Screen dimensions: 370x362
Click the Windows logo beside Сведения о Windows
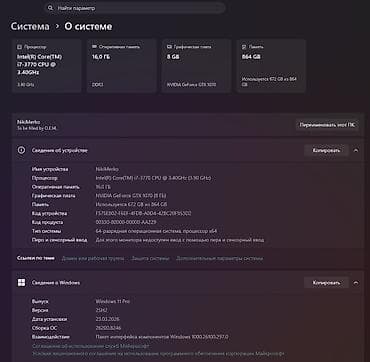click(21, 283)
